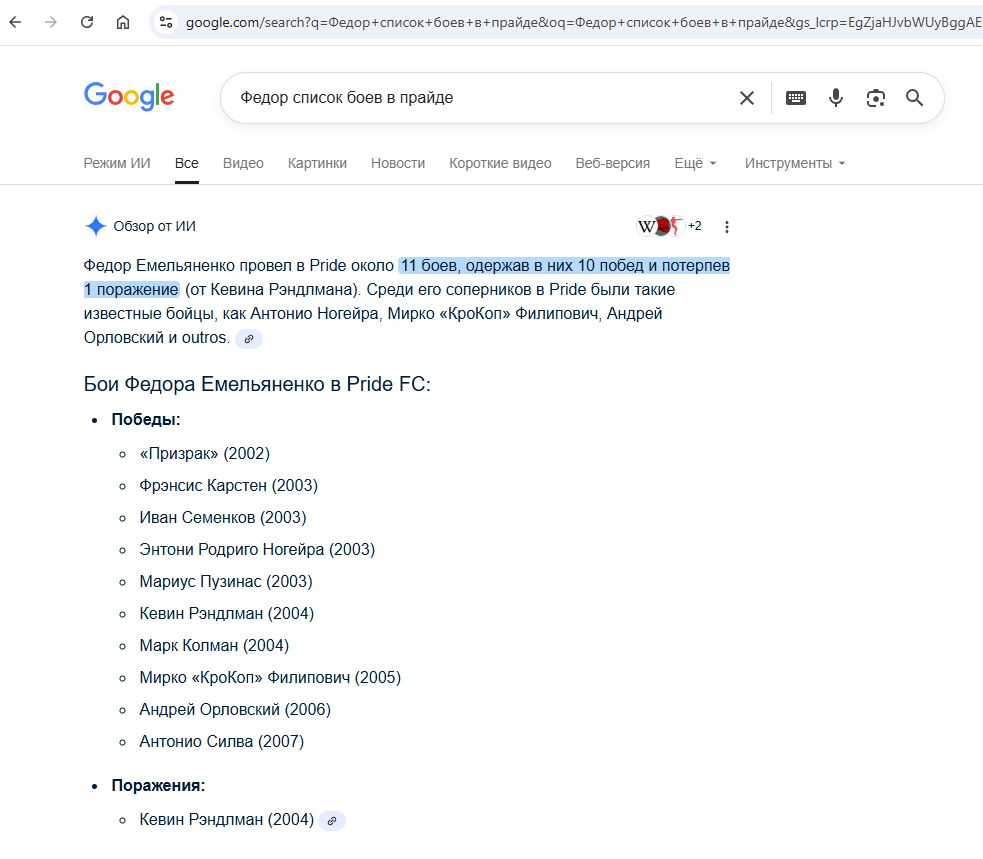
Task: Go to browser home page icon
Action: pyautogui.click(x=123, y=23)
